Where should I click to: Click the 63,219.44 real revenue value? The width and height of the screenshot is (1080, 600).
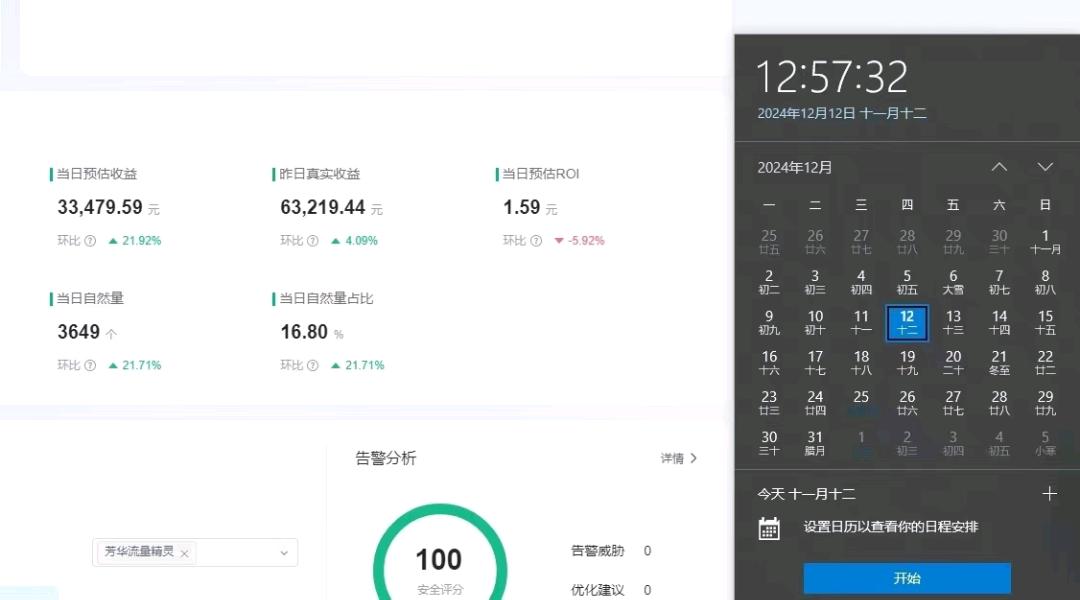tap(322, 207)
